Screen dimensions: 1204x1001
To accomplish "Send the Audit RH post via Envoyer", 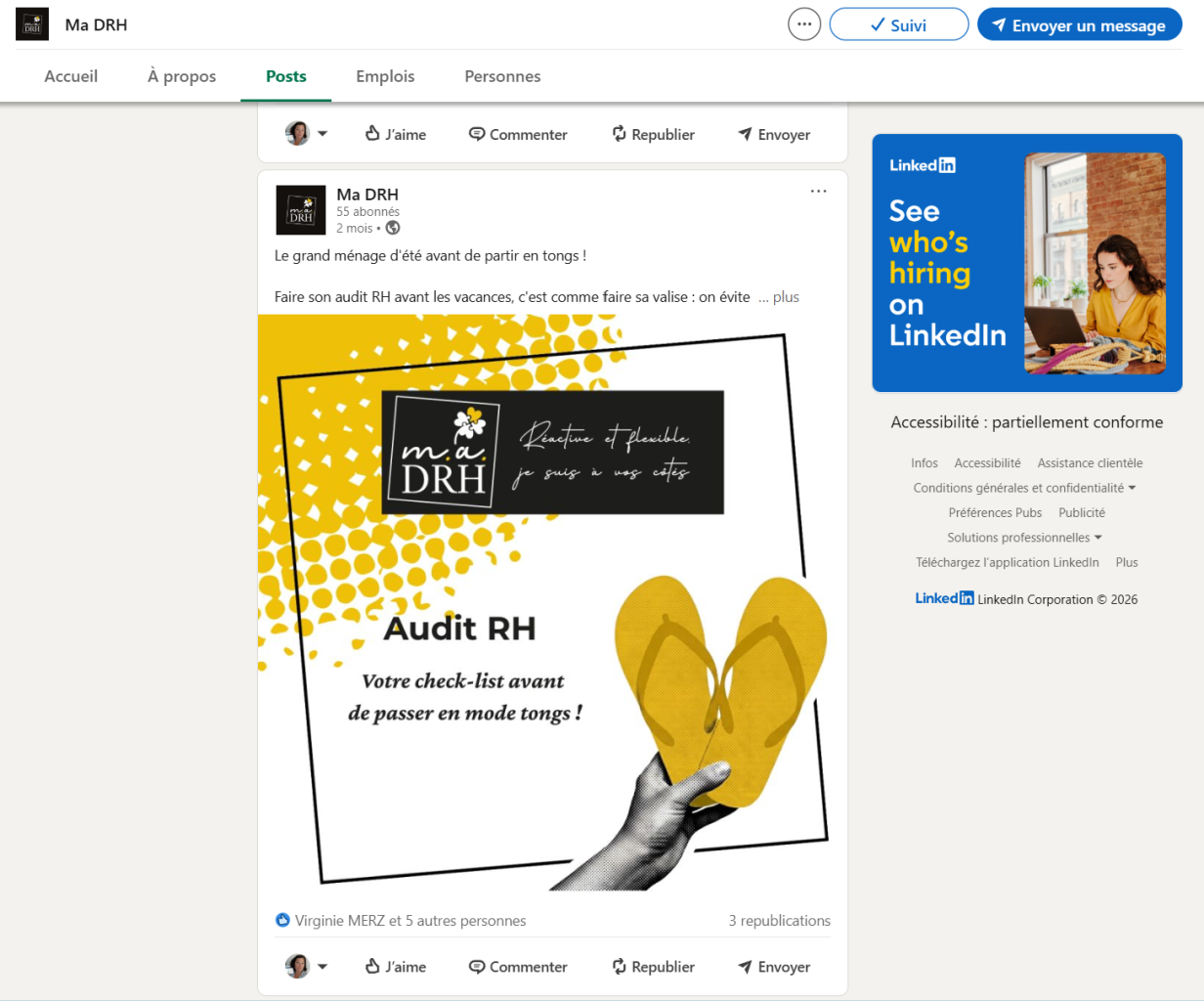I will [x=774, y=967].
